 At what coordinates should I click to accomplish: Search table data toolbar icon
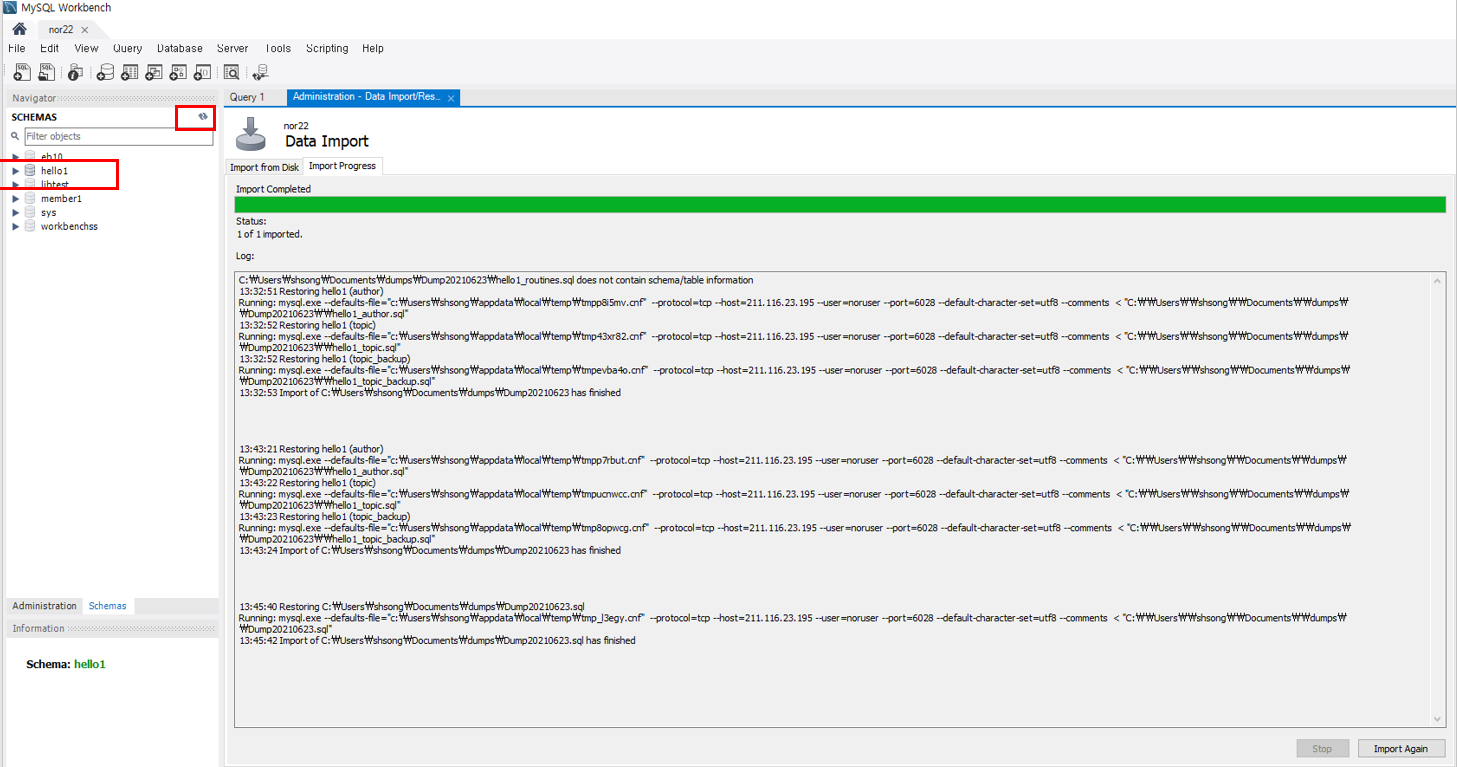(232, 72)
